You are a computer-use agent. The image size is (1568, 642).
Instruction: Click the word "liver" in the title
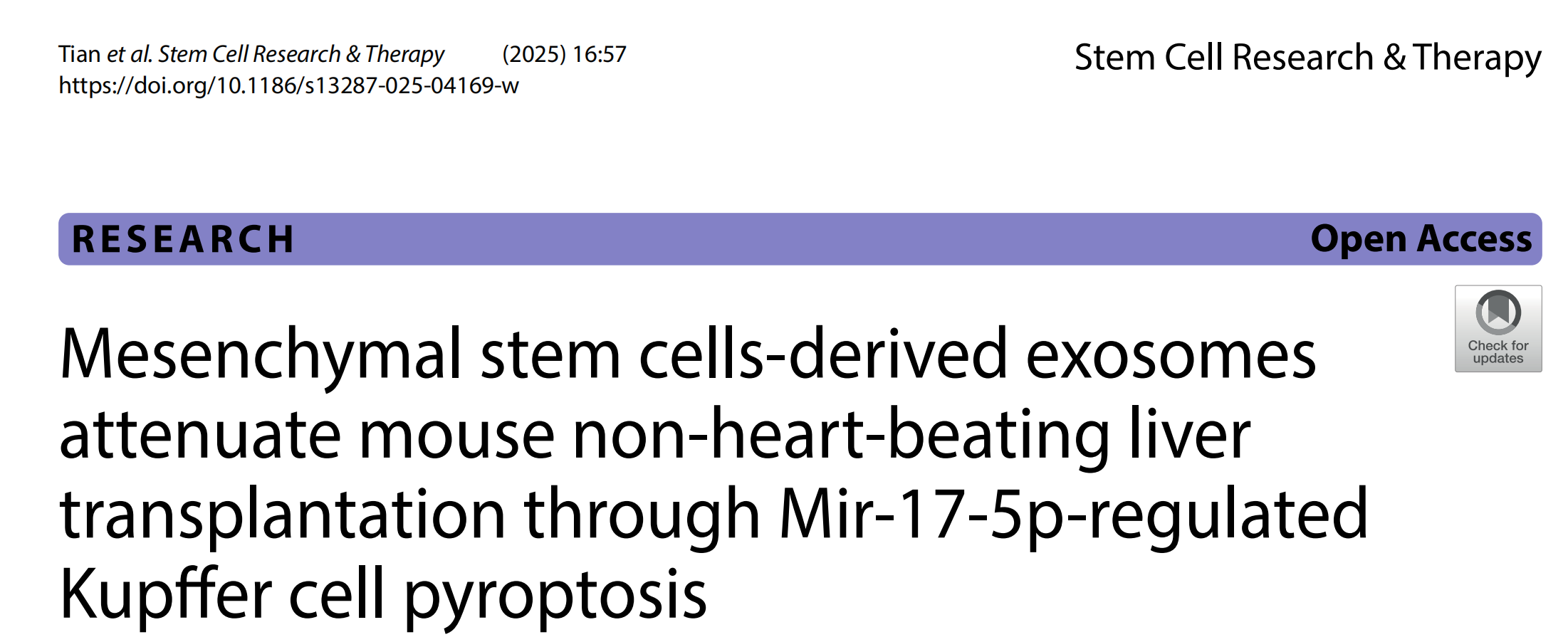(1189, 434)
